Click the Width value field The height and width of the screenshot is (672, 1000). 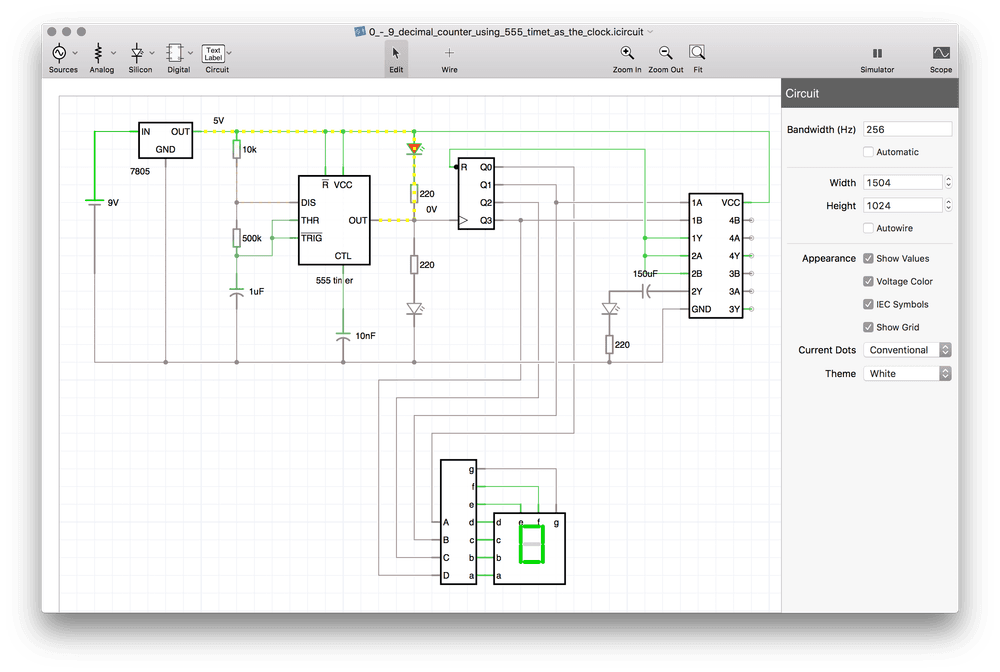[x=902, y=182]
